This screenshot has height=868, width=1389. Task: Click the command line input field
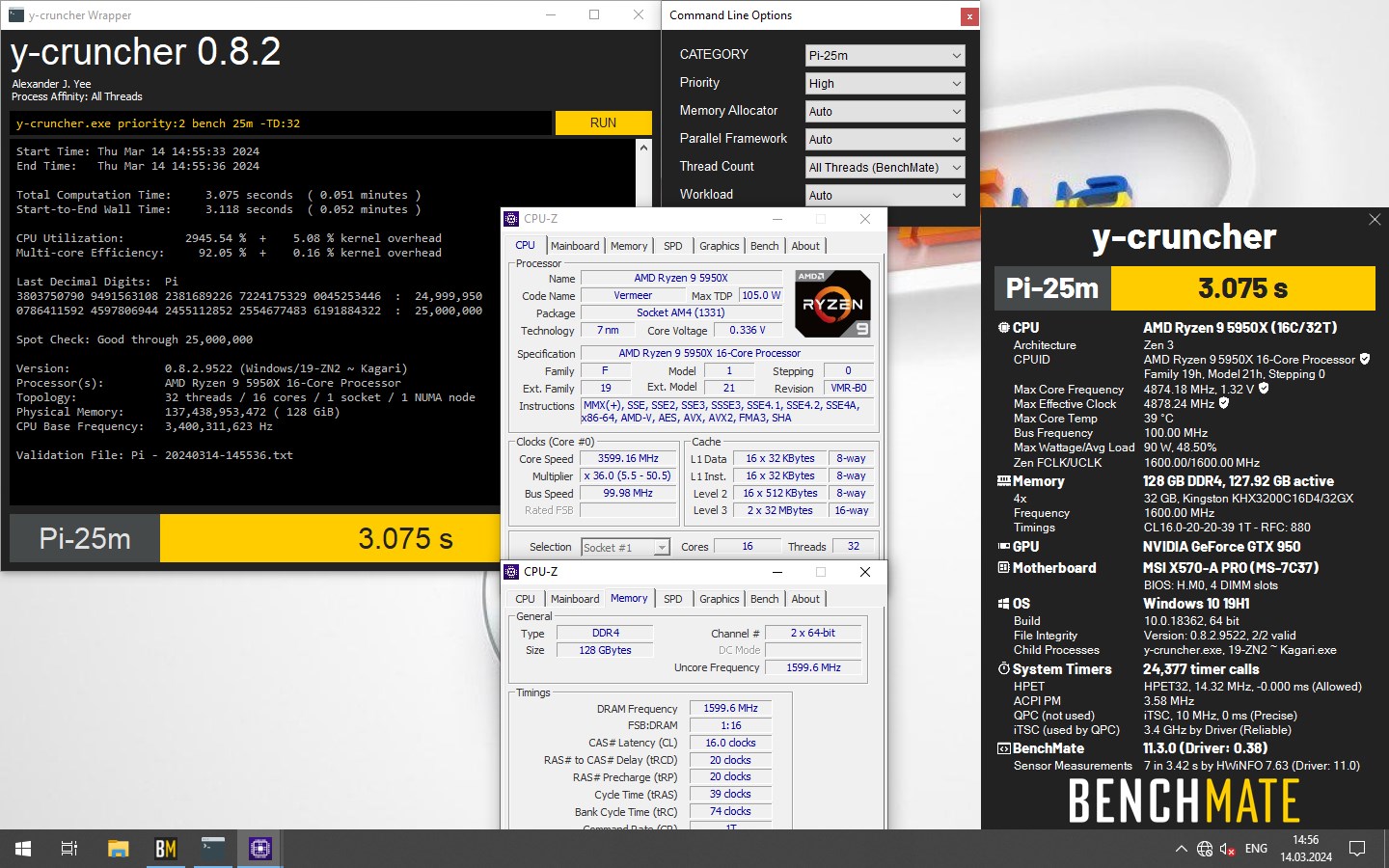(281, 123)
